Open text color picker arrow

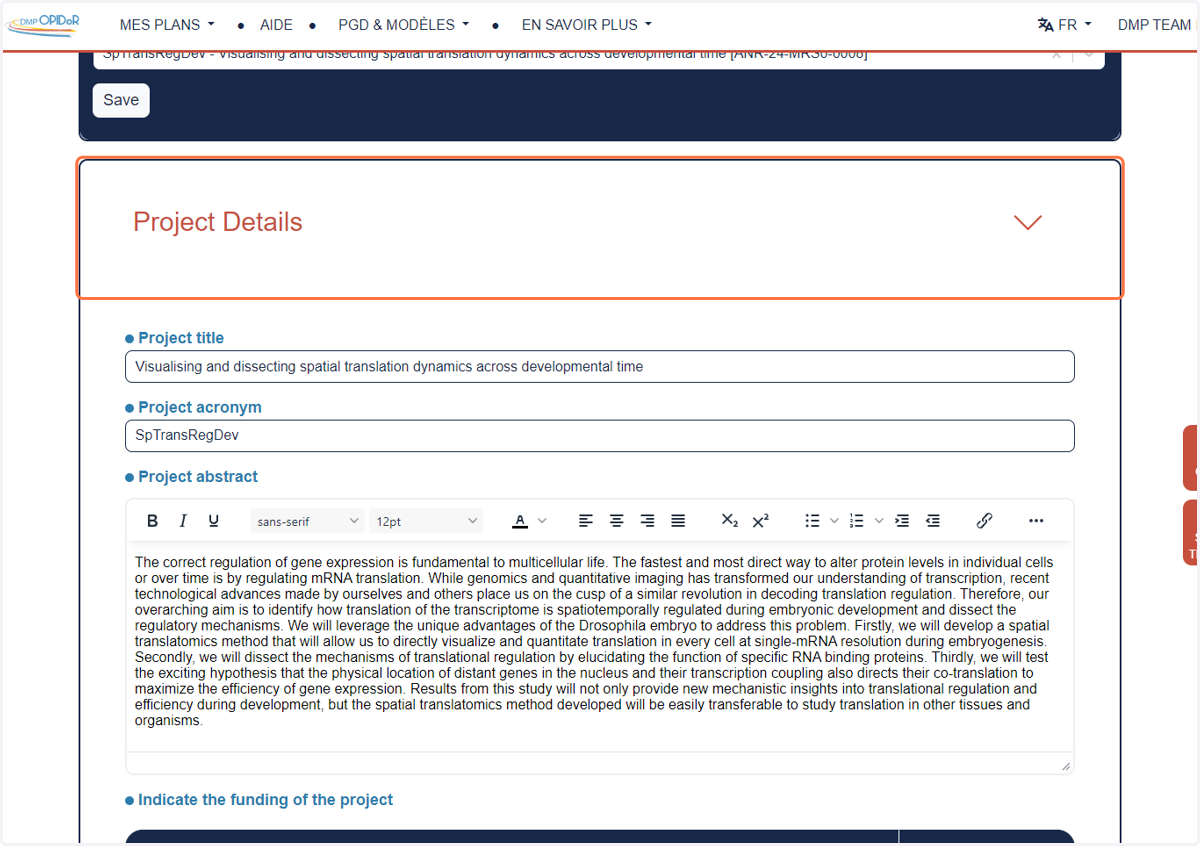click(543, 521)
